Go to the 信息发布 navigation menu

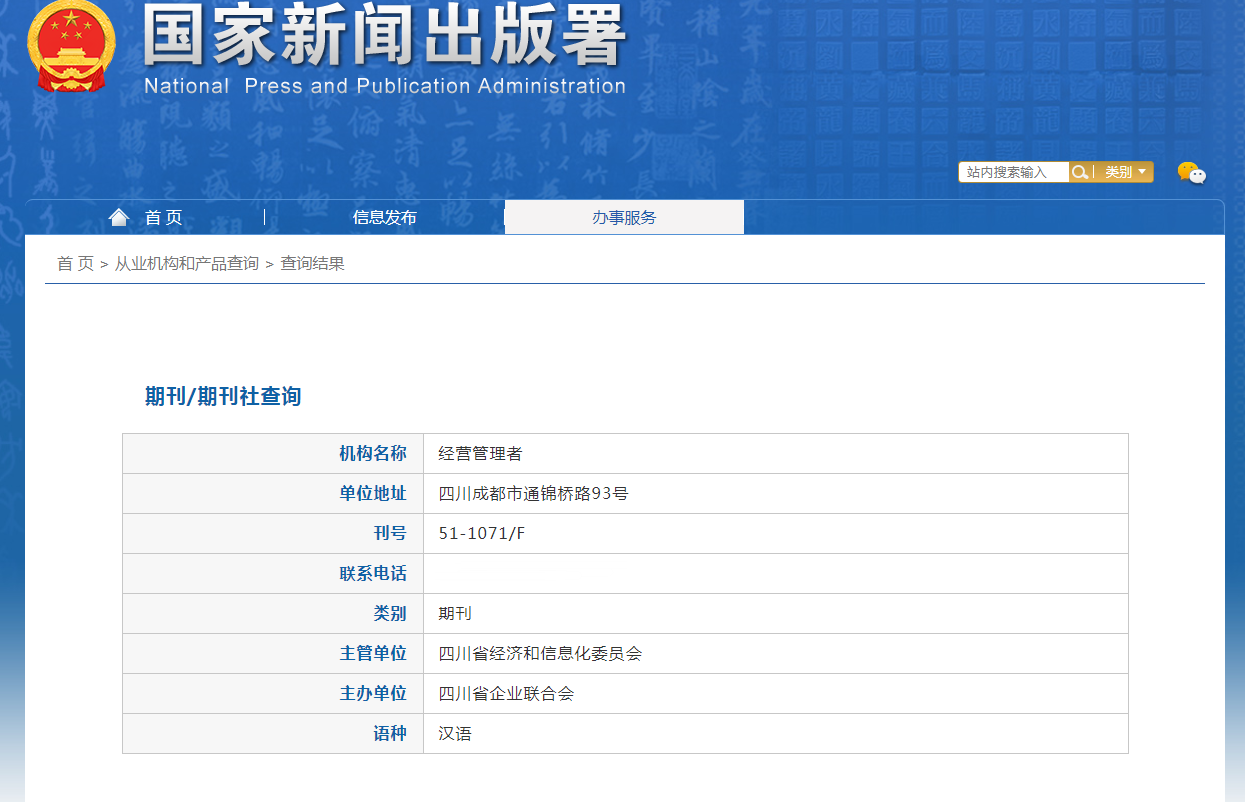[384, 218]
